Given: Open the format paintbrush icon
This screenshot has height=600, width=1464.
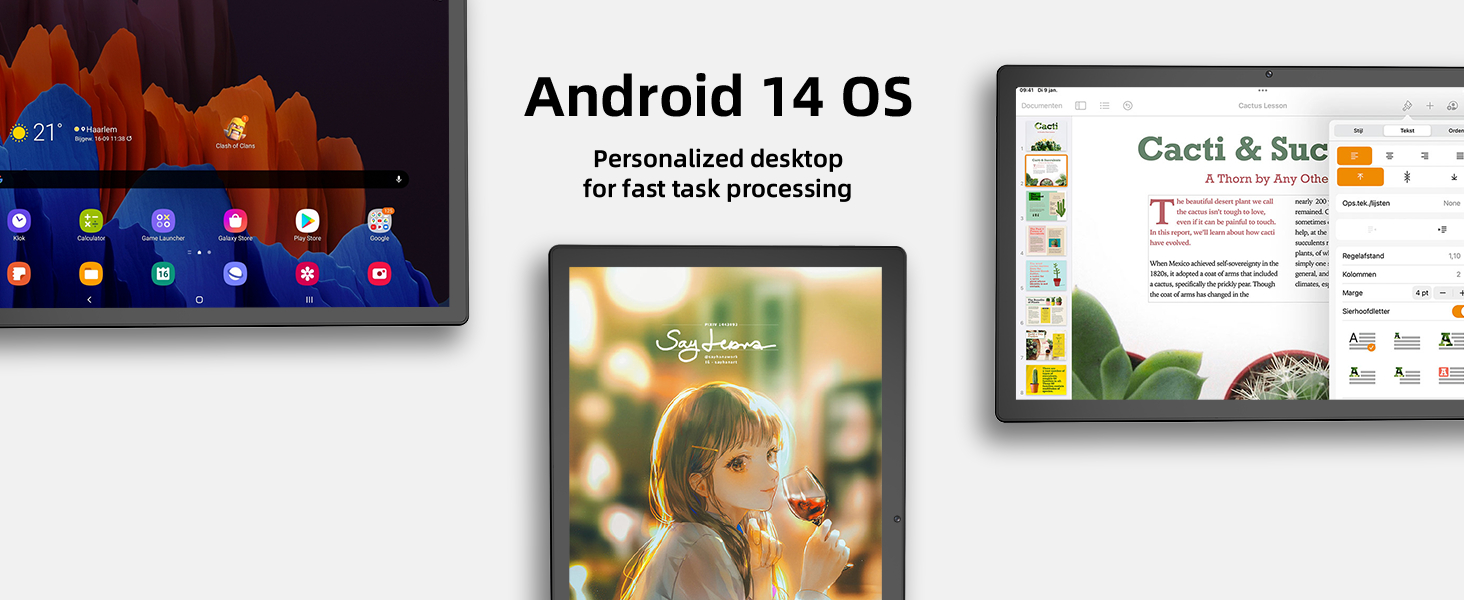Looking at the screenshot, I should pos(1407,106).
